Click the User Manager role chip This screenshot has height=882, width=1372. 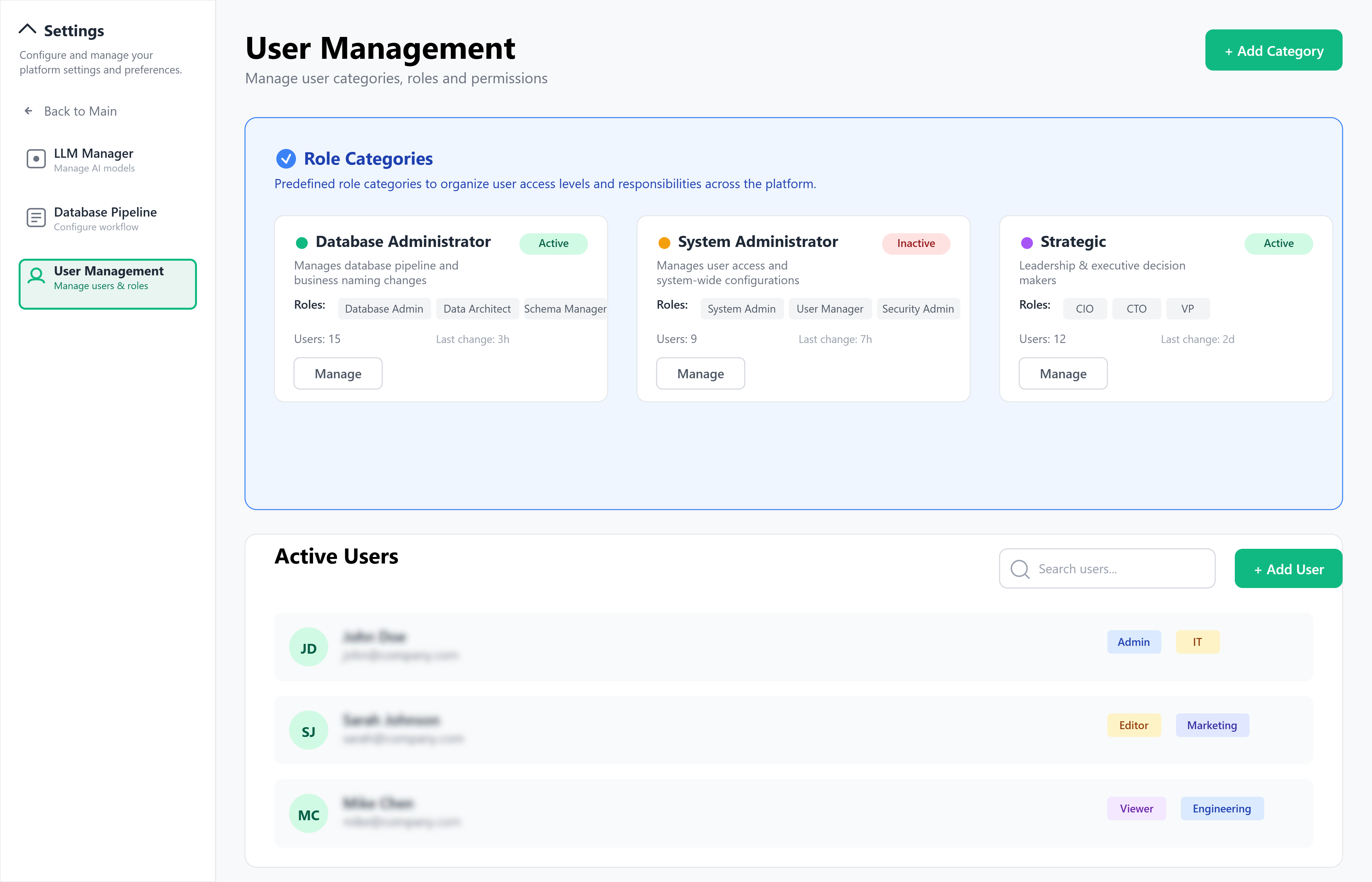(830, 309)
